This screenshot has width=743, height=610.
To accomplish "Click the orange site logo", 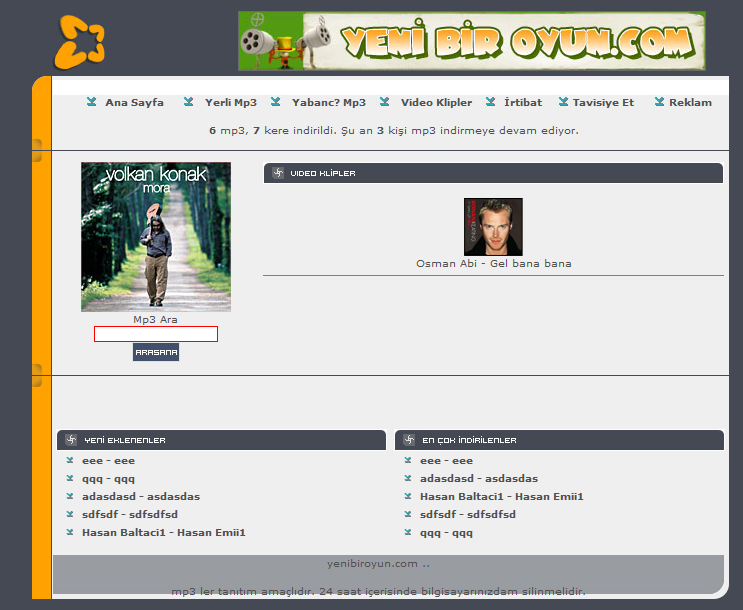I will (80, 42).
